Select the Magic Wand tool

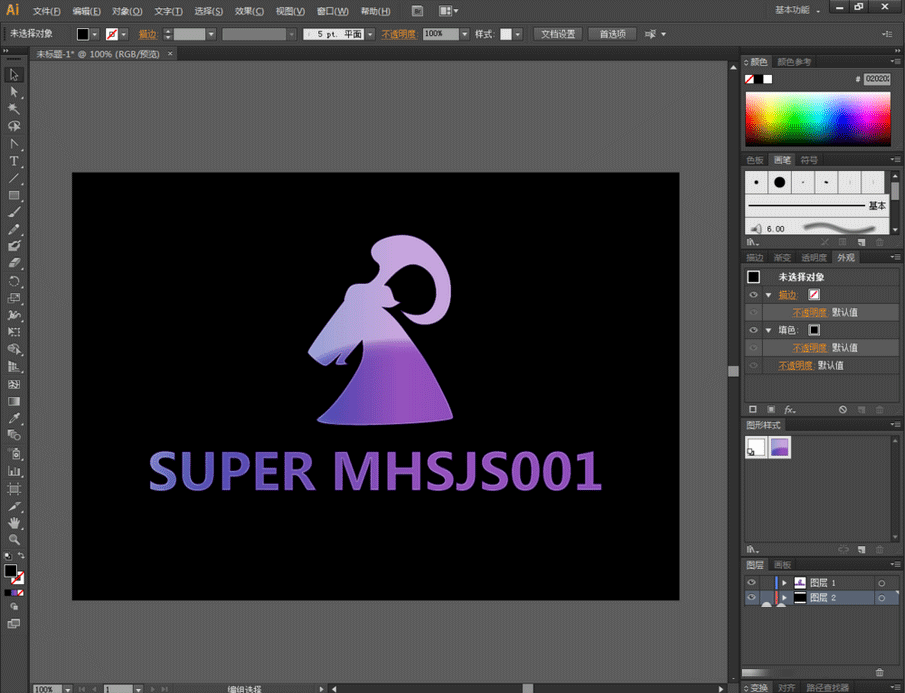(x=14, y=109)
